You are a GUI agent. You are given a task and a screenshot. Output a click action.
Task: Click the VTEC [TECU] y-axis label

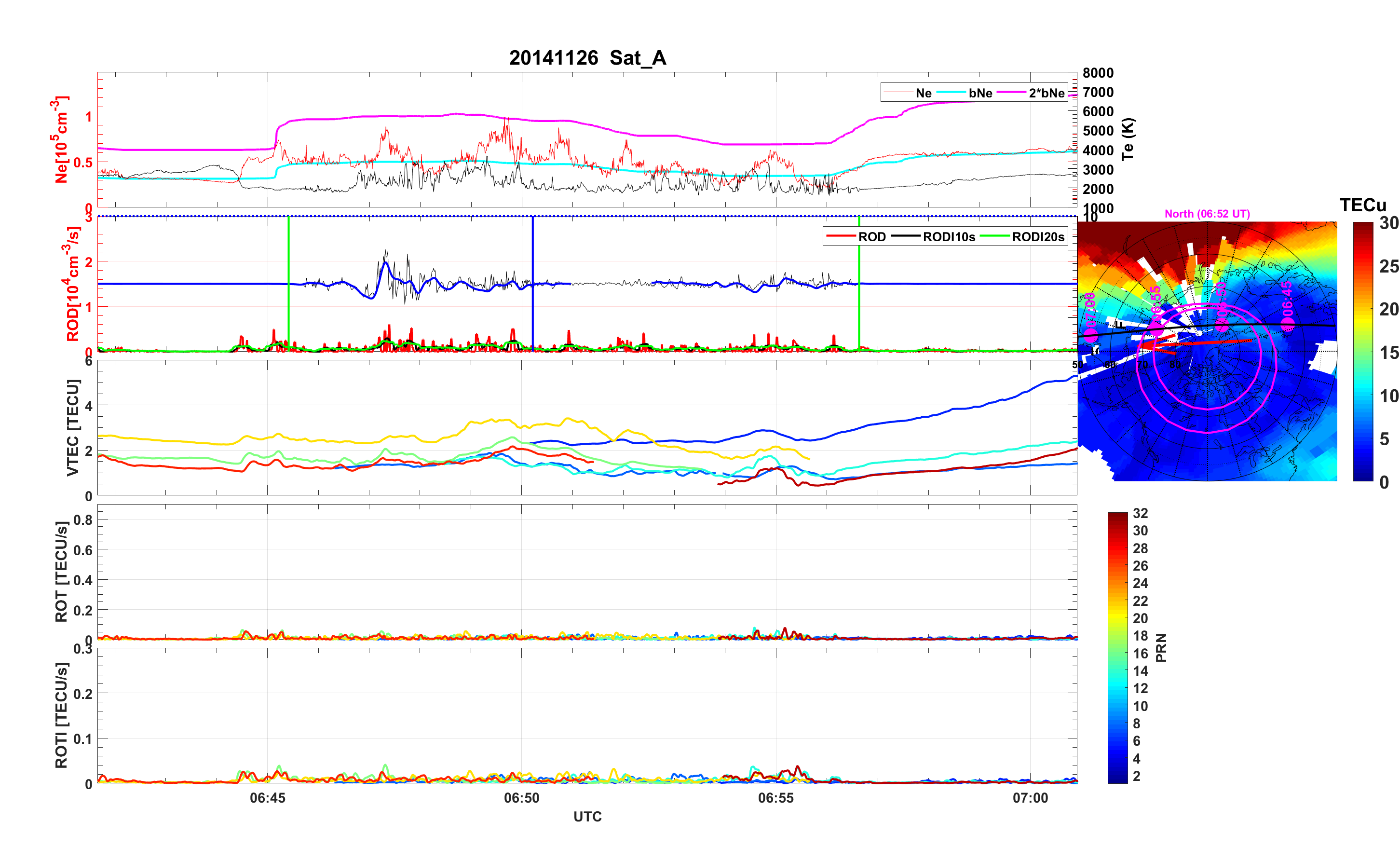(73, 427)
